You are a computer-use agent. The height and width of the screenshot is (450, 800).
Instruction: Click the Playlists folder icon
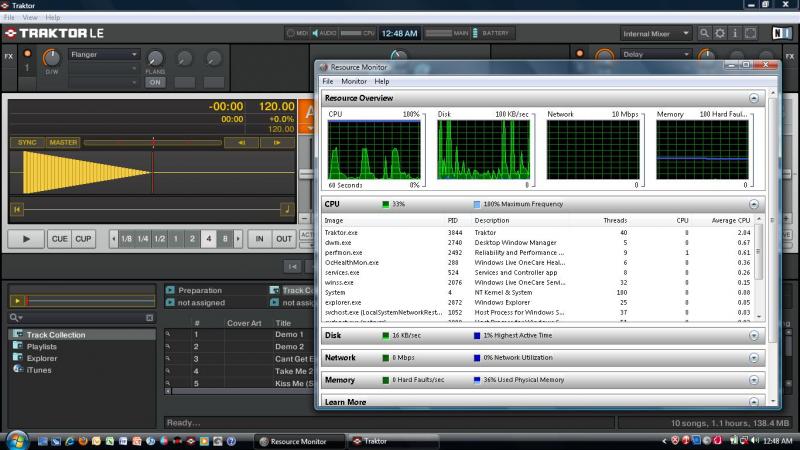click(18, 346)
